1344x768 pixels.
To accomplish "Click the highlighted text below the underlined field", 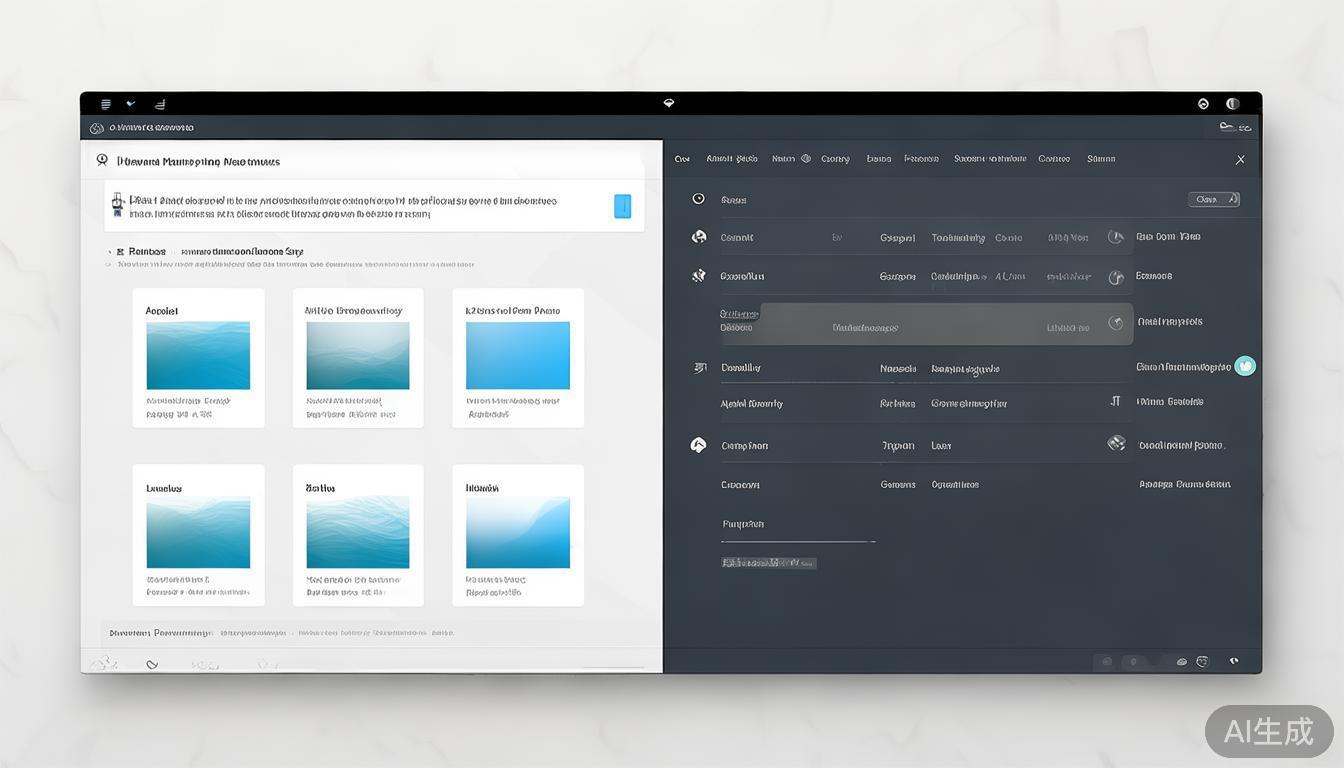I will [769, 563].
